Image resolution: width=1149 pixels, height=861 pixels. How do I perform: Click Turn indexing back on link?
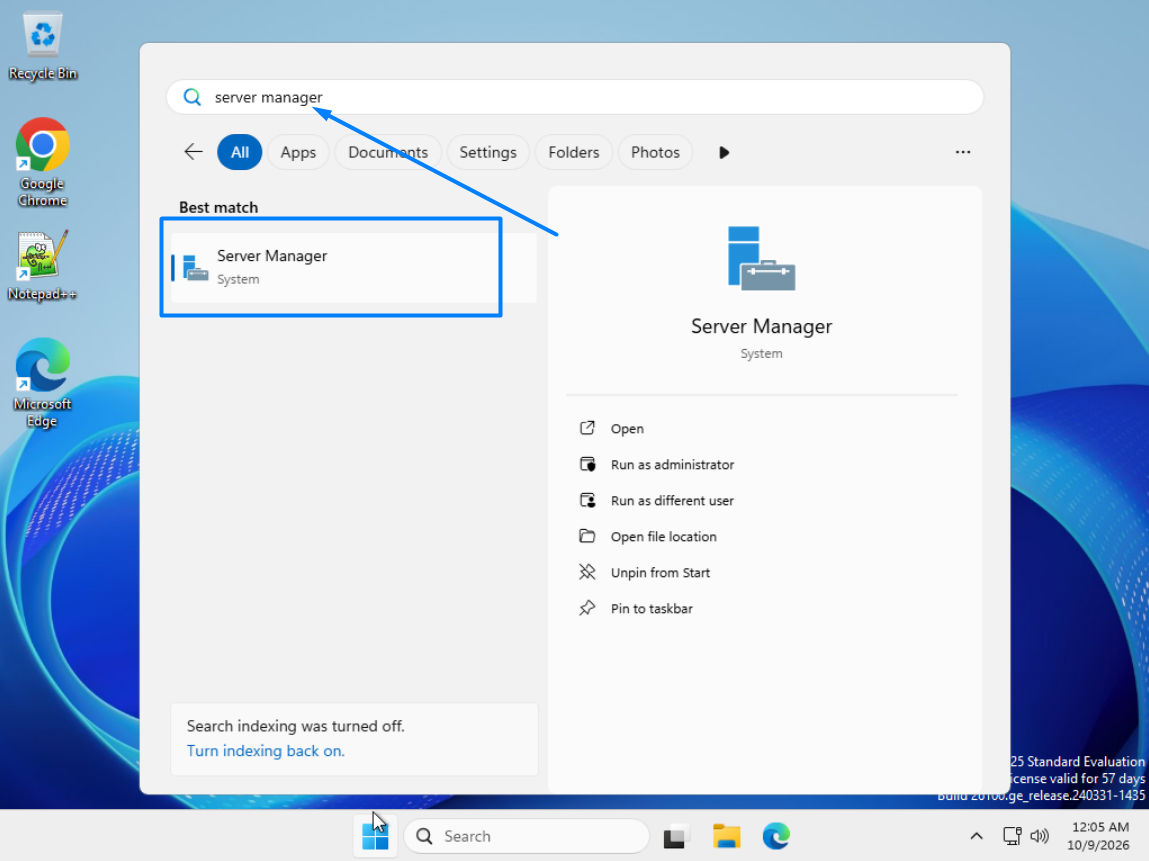(x=265, y=751)
